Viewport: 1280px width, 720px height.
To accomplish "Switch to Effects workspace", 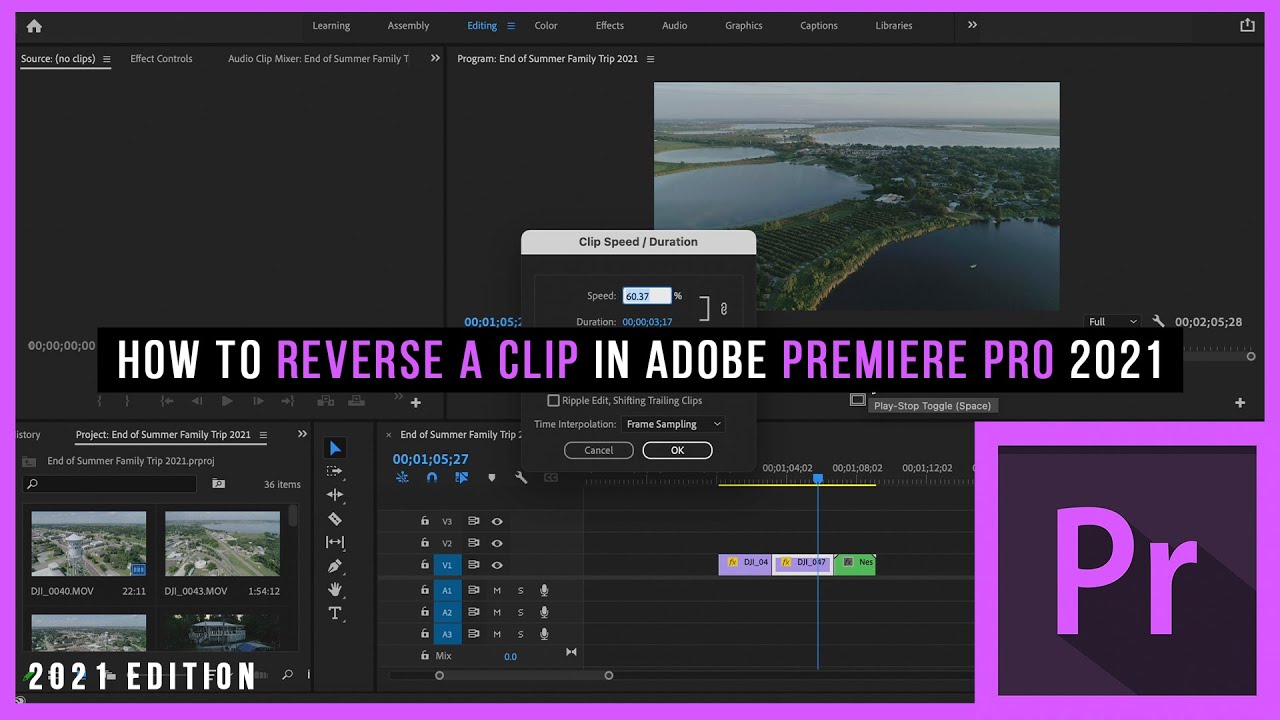I will (610, 26).
